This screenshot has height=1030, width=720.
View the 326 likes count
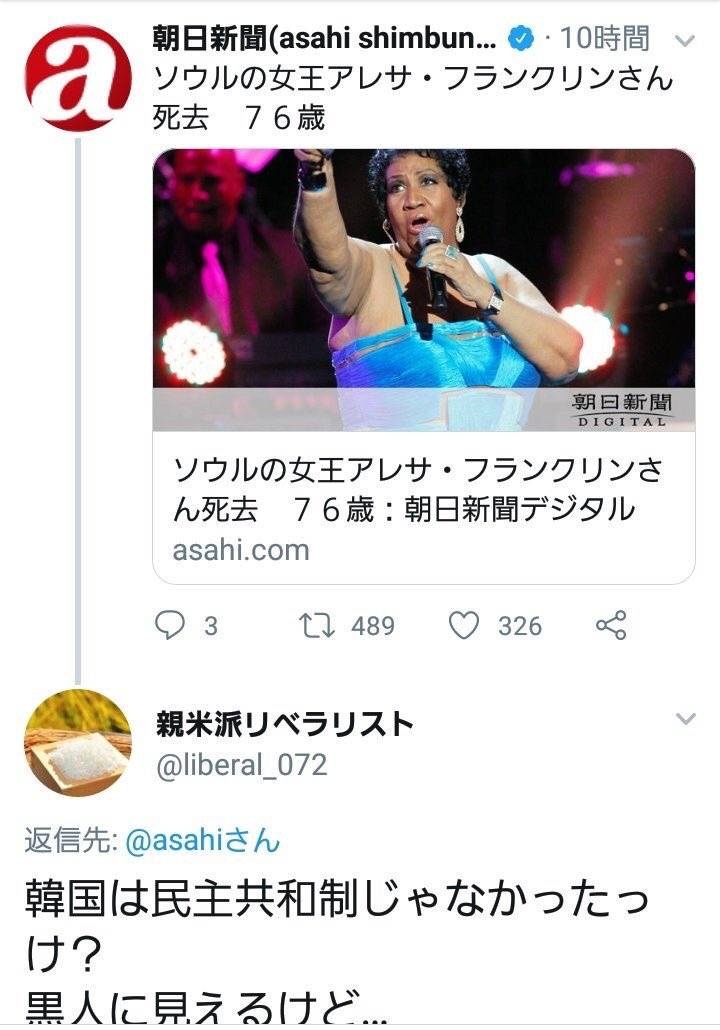coord(519,626)
